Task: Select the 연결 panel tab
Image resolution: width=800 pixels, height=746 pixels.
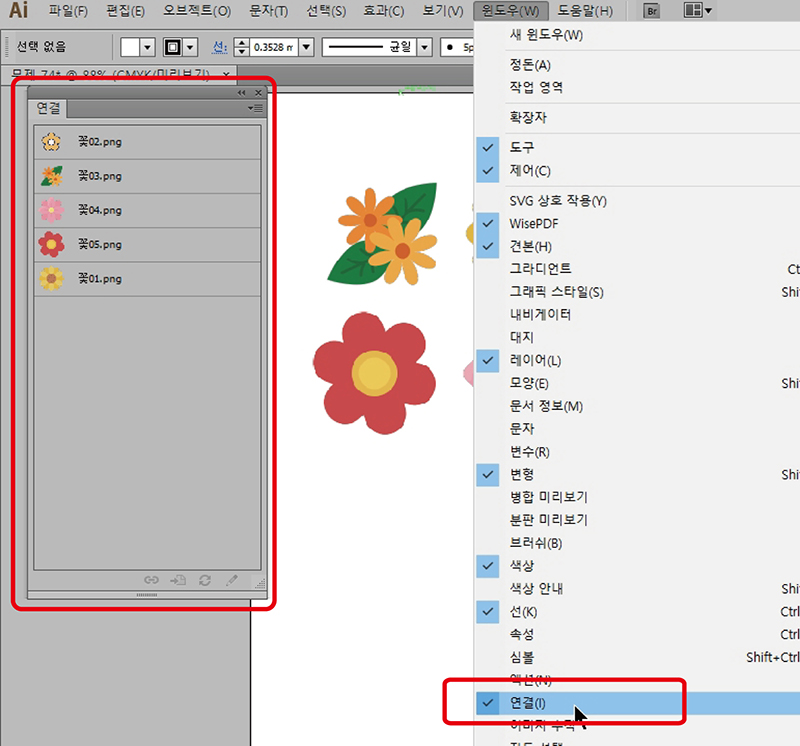Action: 48,108
